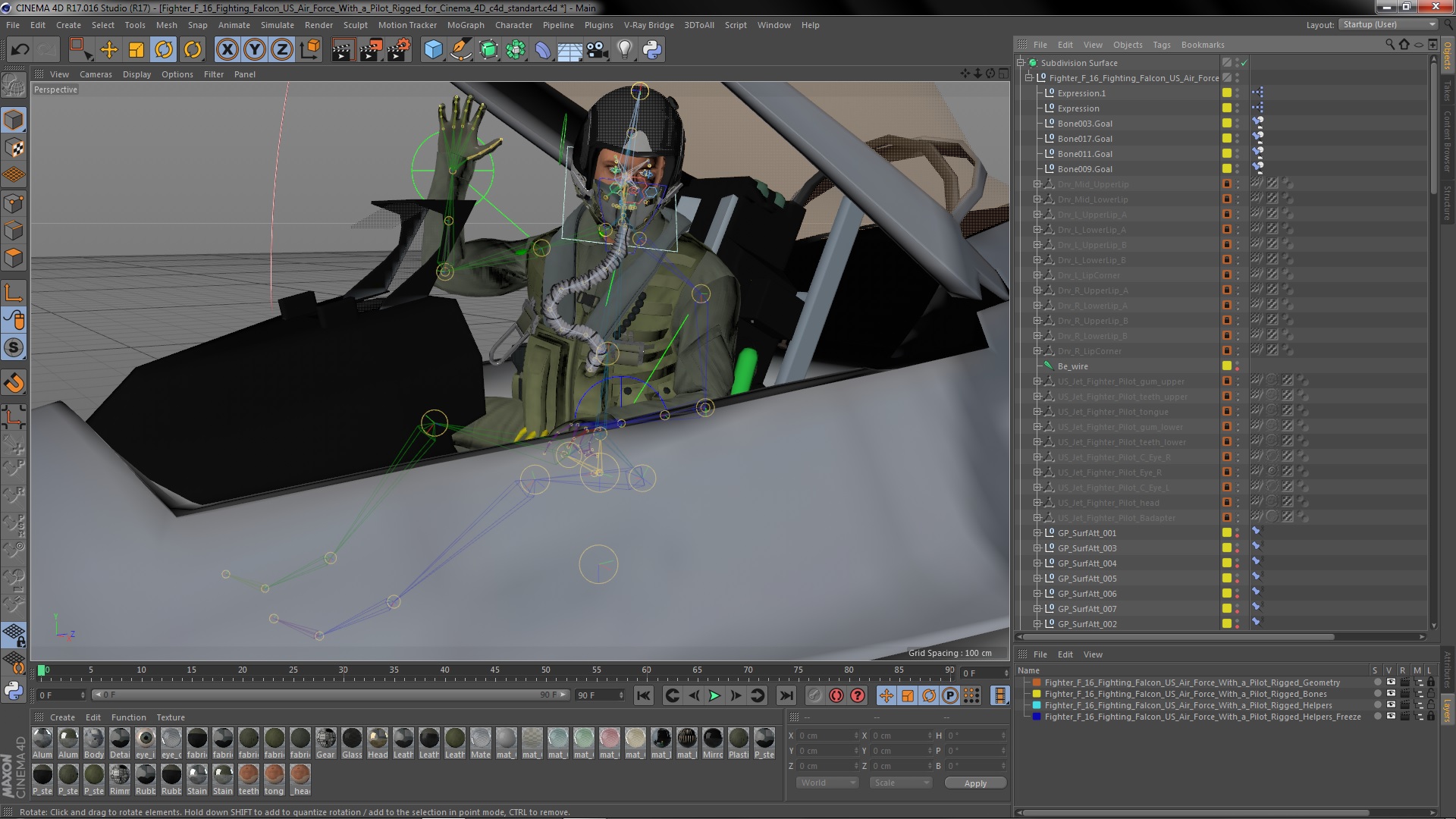Select the Head material thumbnail
The height and width of the screenshot is (819, 1456).
[x=378, y=742]
